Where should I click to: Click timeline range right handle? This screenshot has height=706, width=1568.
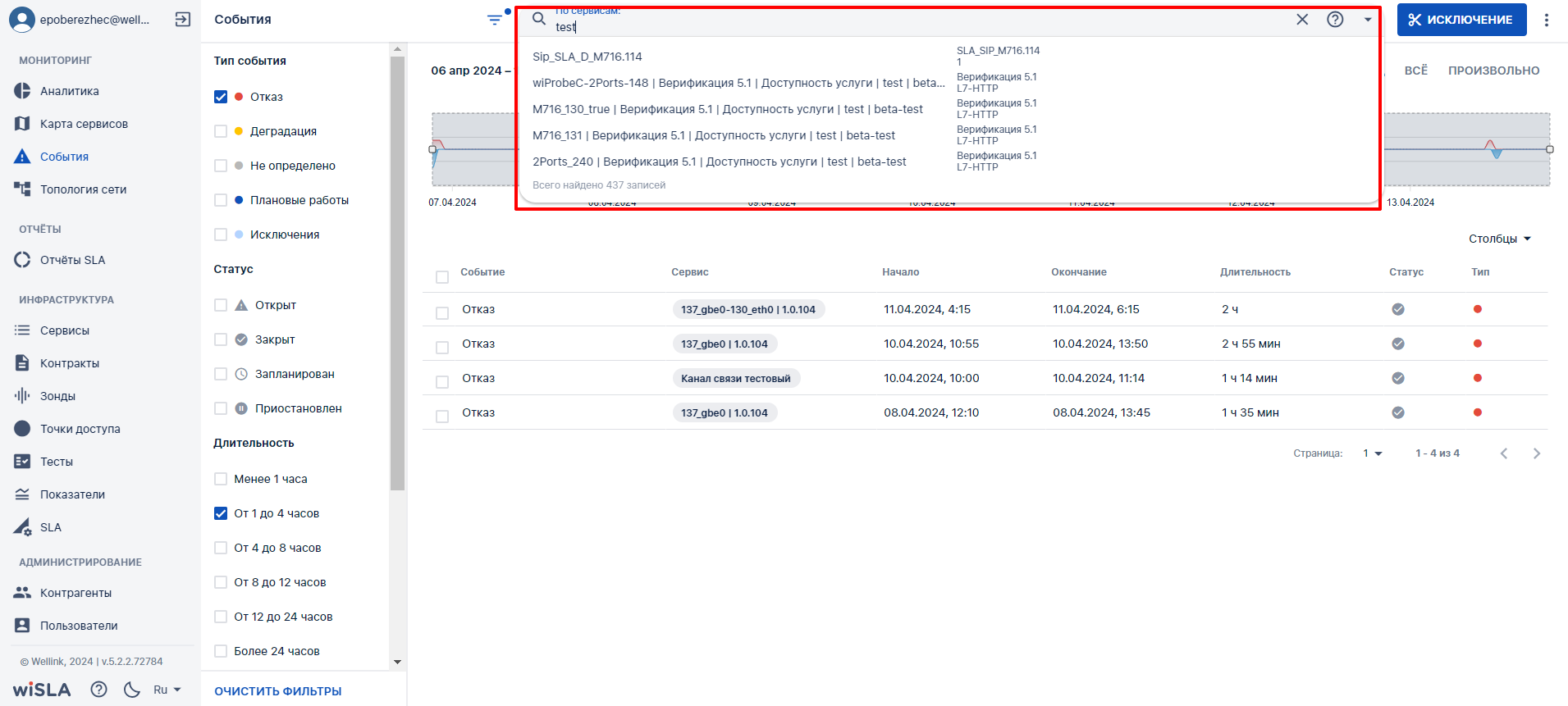point(1550,149)
